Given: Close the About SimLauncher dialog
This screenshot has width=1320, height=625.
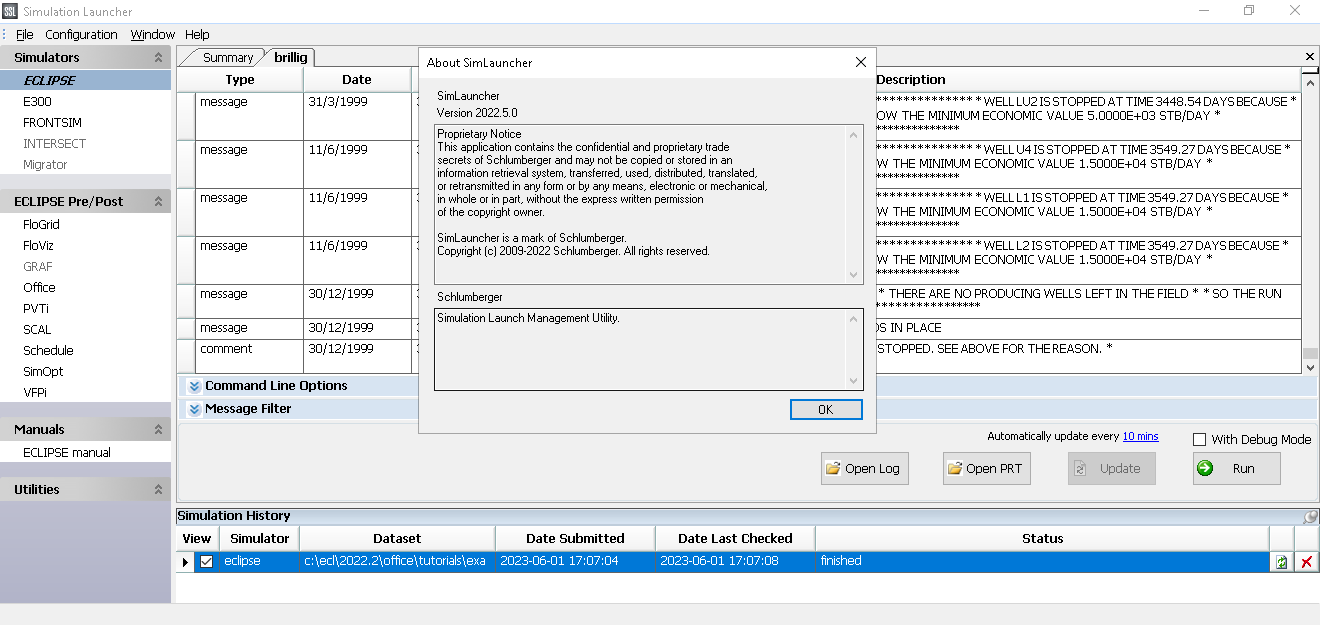Looking at the screenshot, I should tap(860, 62).
